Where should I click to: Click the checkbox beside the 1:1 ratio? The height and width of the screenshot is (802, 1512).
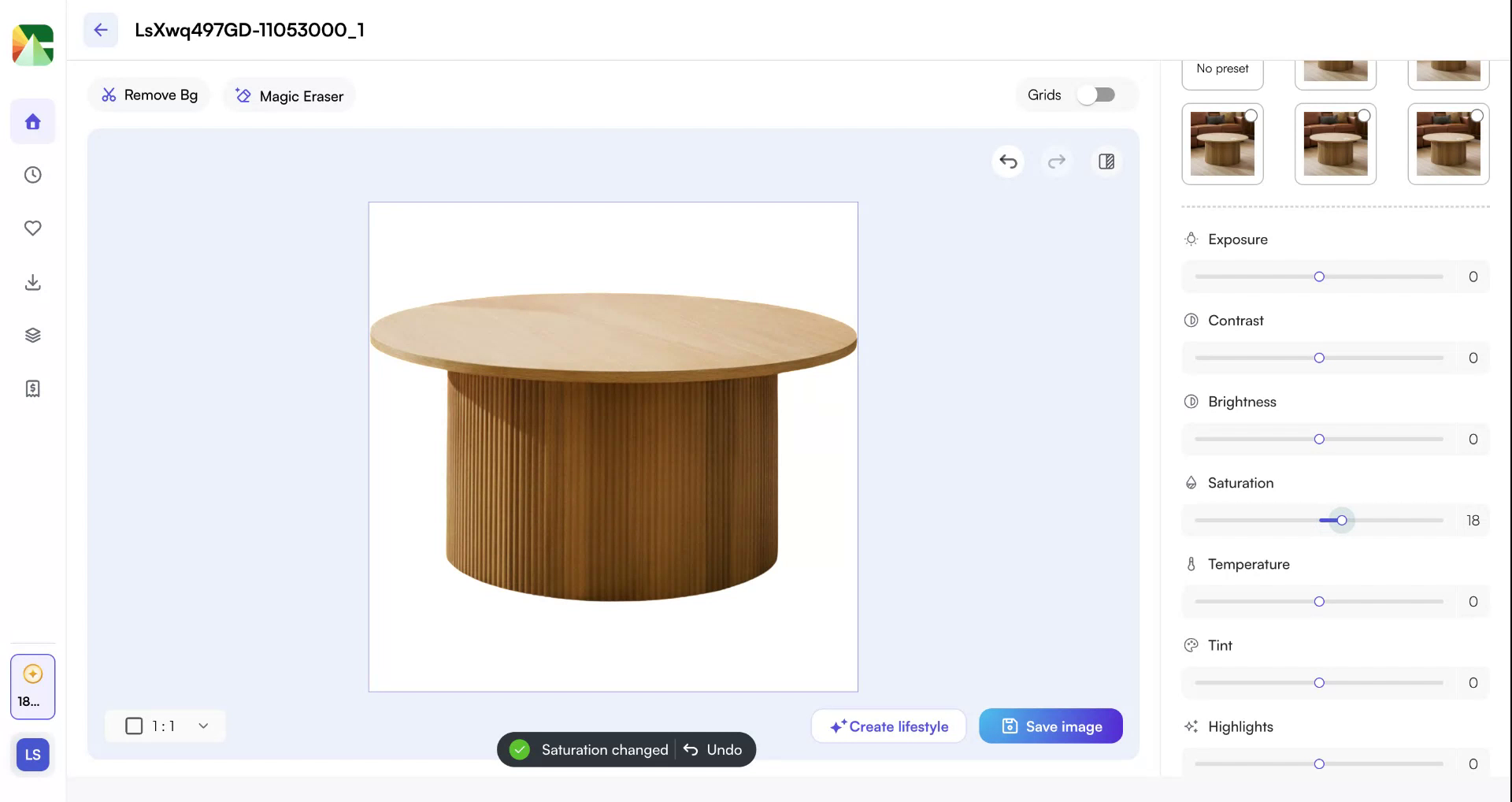[x=134, y=726]
